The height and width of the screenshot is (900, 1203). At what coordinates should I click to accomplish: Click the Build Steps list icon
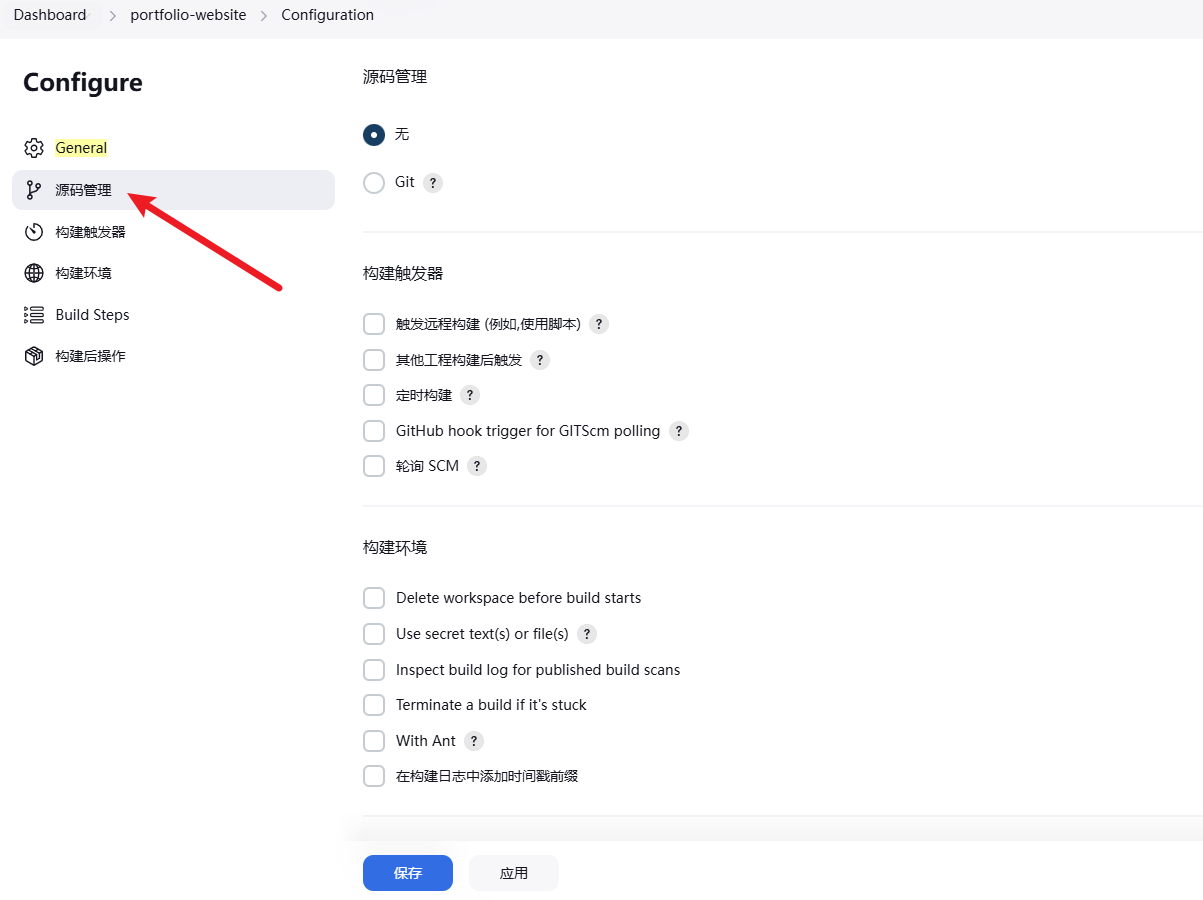34,315
